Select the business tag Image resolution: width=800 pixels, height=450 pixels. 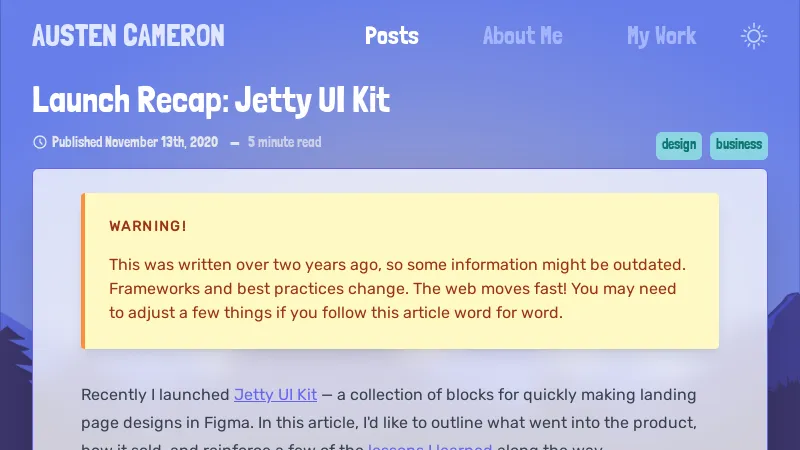pyautogui.click(x=739, y=145)
